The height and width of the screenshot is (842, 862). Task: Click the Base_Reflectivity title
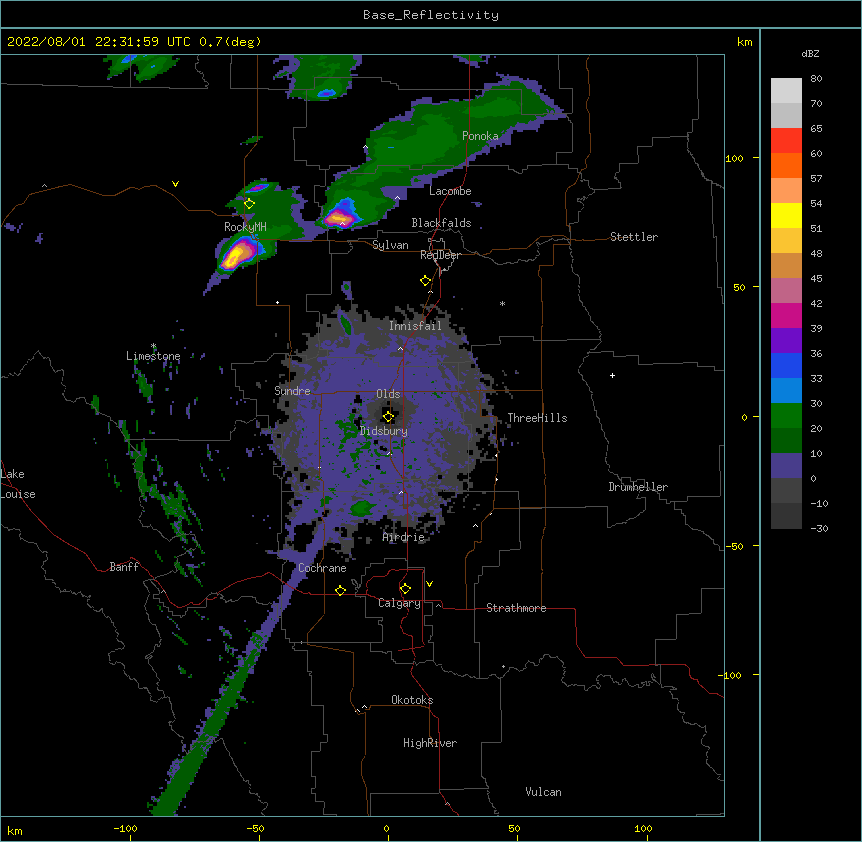[431, 15]
